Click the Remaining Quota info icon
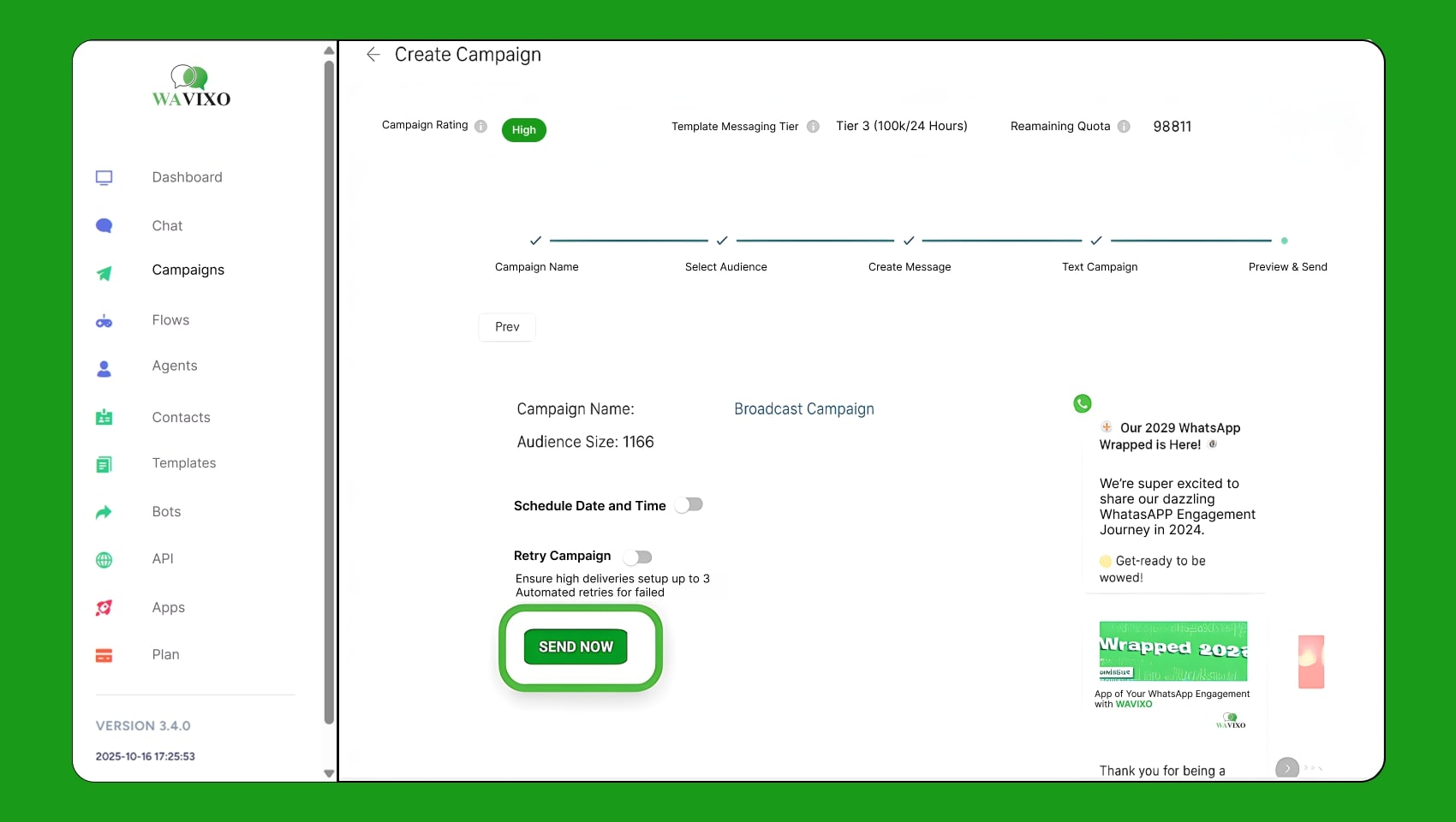Image resolution: width=1456 pixels, height=822 pixels. coord(1124,127)
